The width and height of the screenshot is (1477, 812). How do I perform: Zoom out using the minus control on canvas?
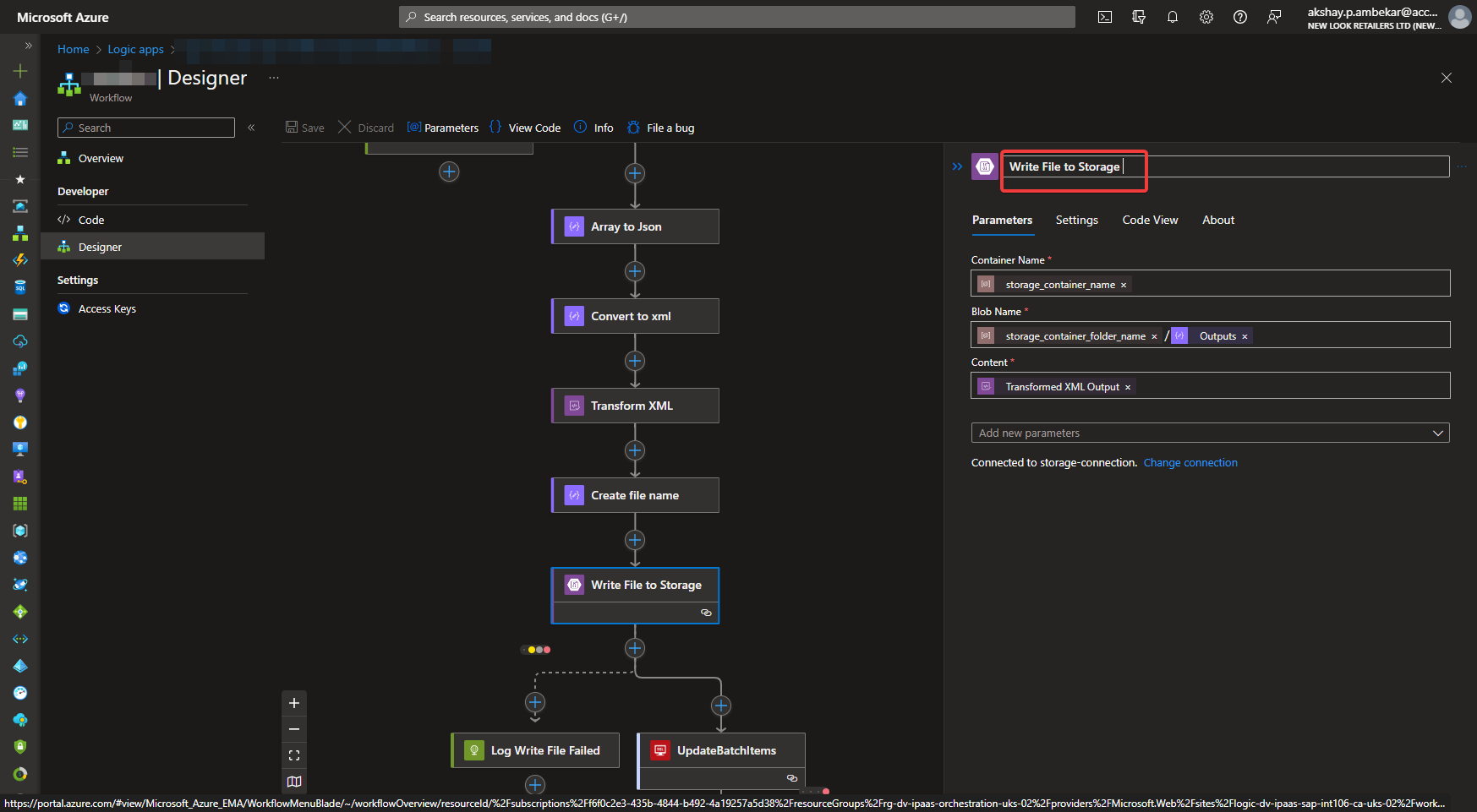[294, 728]
